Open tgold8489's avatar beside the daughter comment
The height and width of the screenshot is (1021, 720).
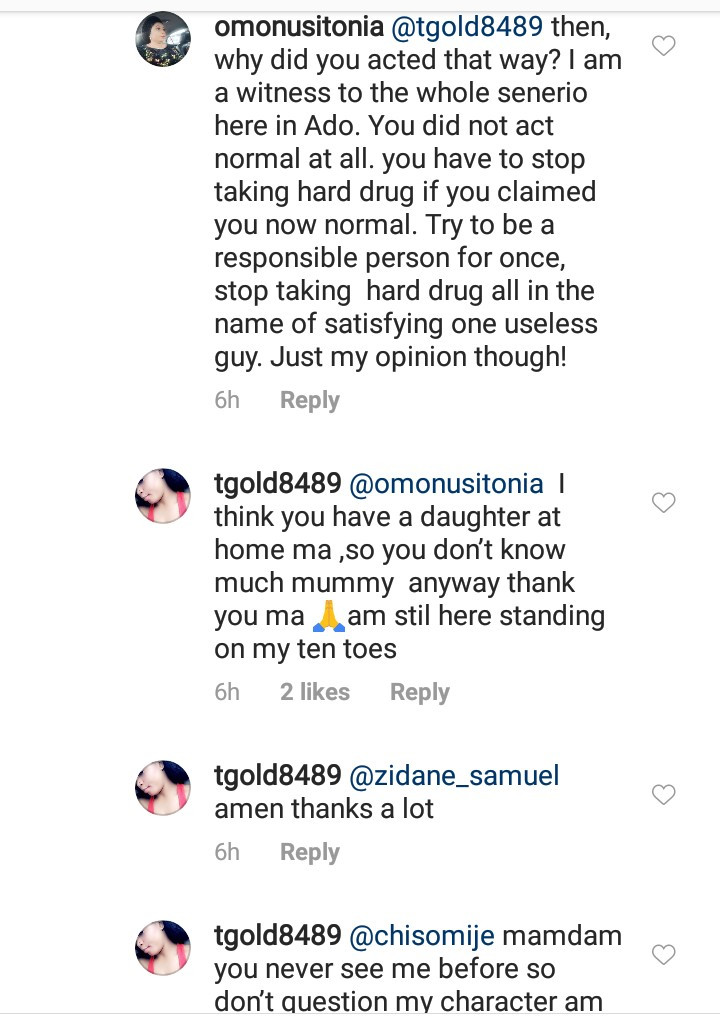click(x=163, y=495)
